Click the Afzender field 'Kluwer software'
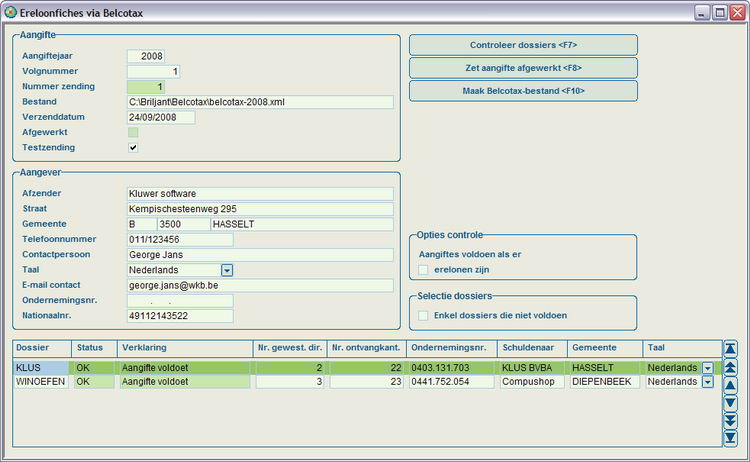 click(260, 194)
